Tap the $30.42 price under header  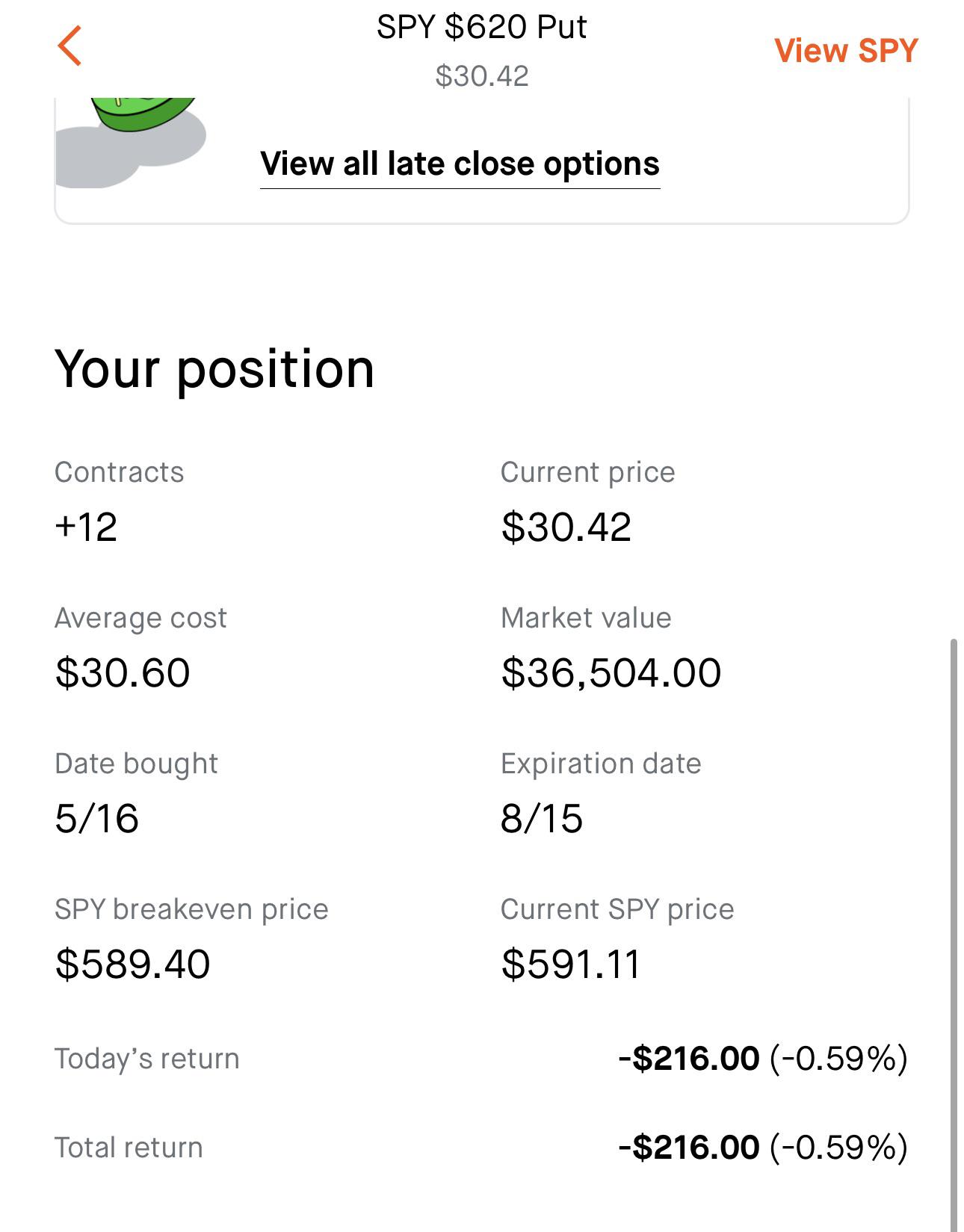pyautogui.click(x=482, y=75)
